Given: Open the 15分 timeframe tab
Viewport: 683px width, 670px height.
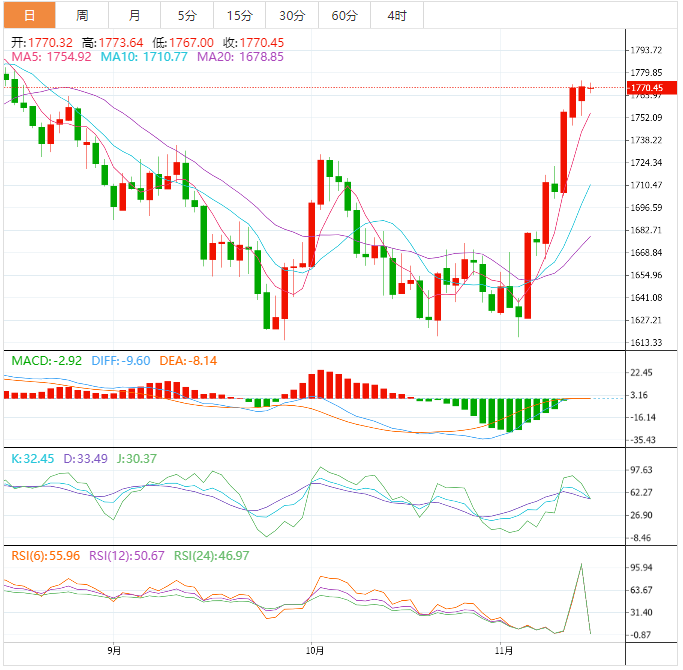Looking at the screenshot, I should 240,16.
